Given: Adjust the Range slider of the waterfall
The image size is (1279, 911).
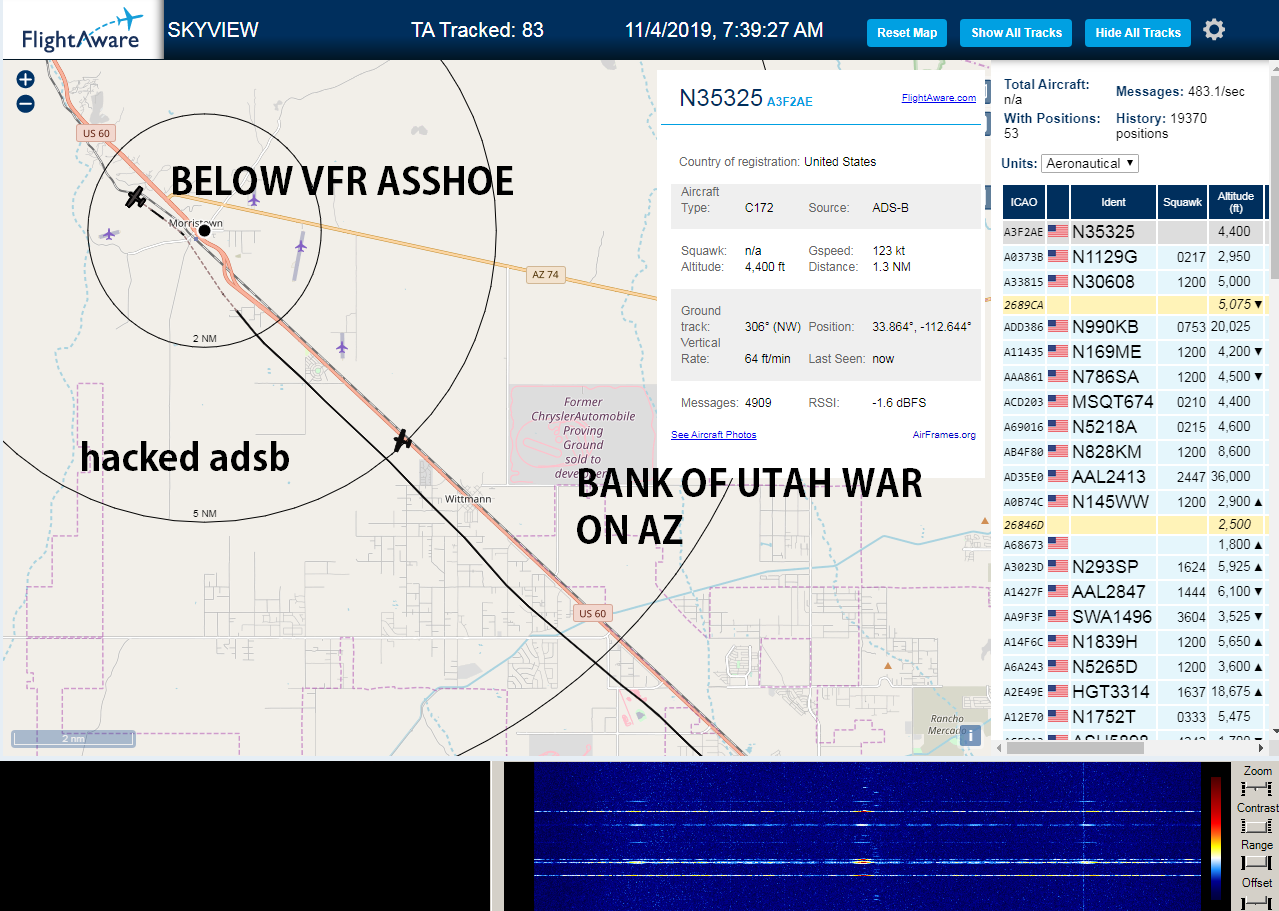Looking at the screenshot, I should click(x=1255, y=863).
